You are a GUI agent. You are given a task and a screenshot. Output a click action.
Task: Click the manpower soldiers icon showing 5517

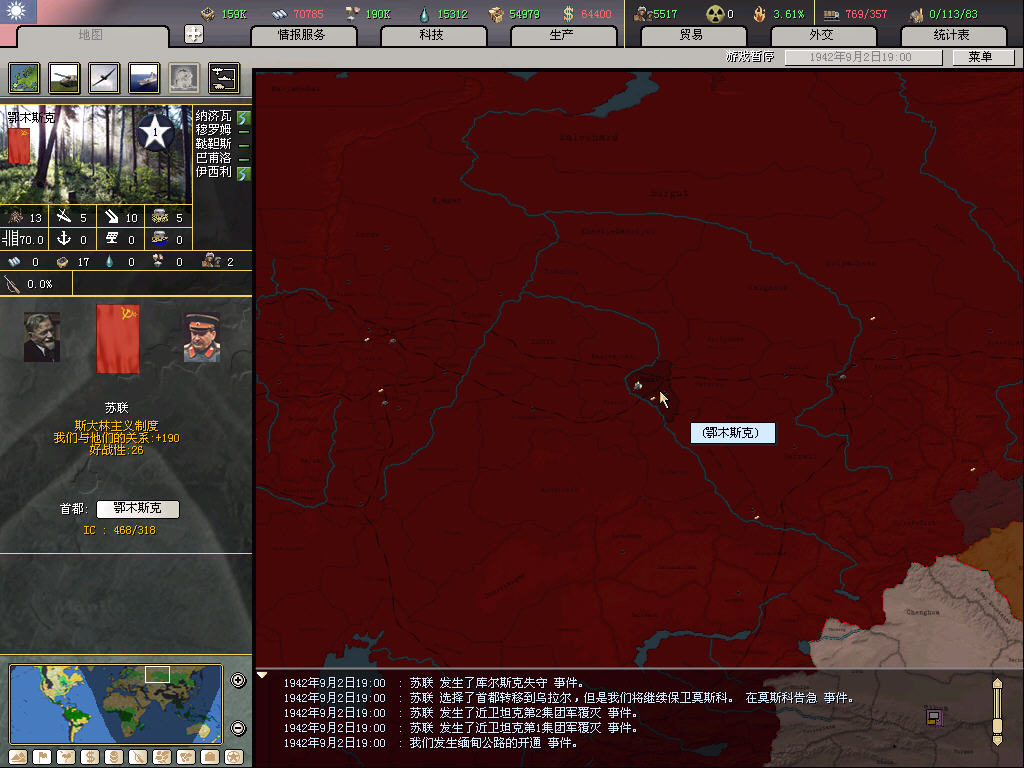click(643, 14)
